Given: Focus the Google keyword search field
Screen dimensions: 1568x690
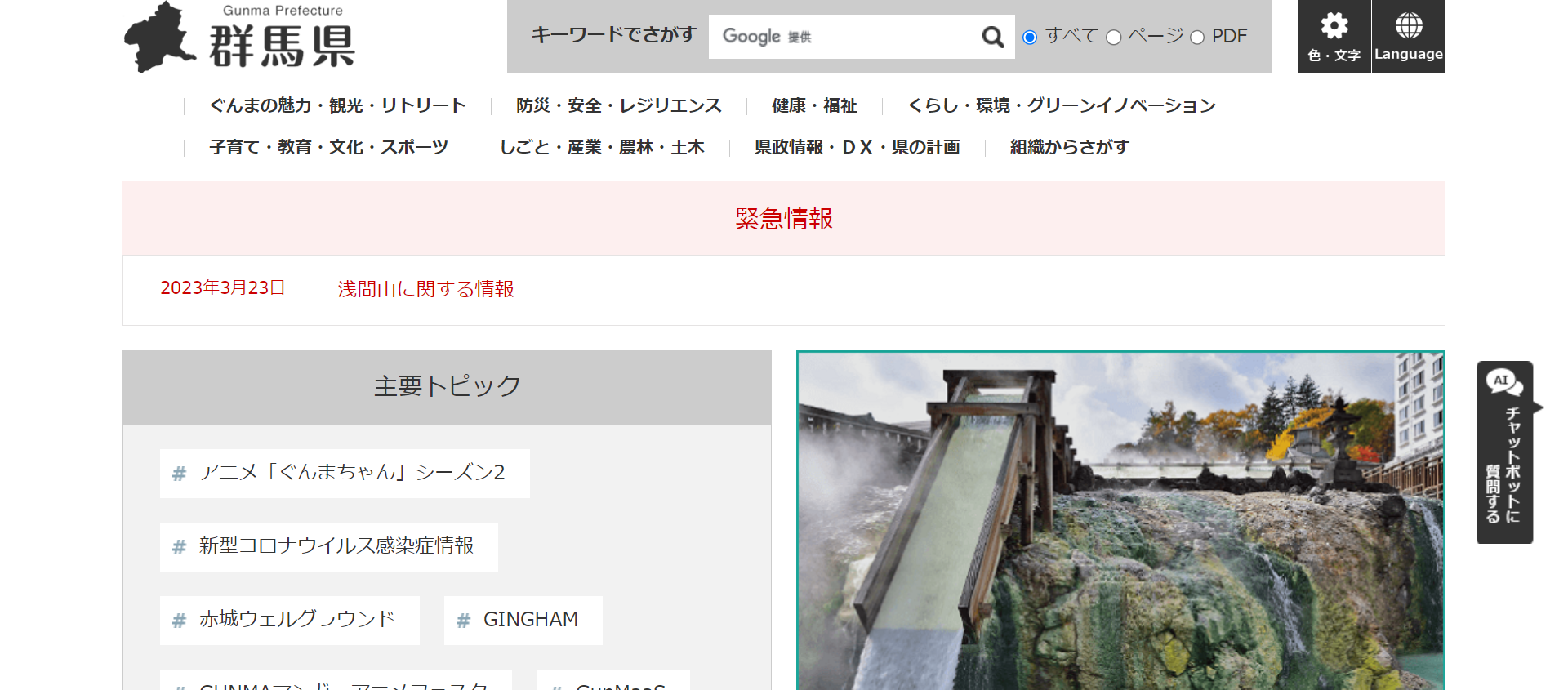Looking at the screenshot, I should coord(841,37).
